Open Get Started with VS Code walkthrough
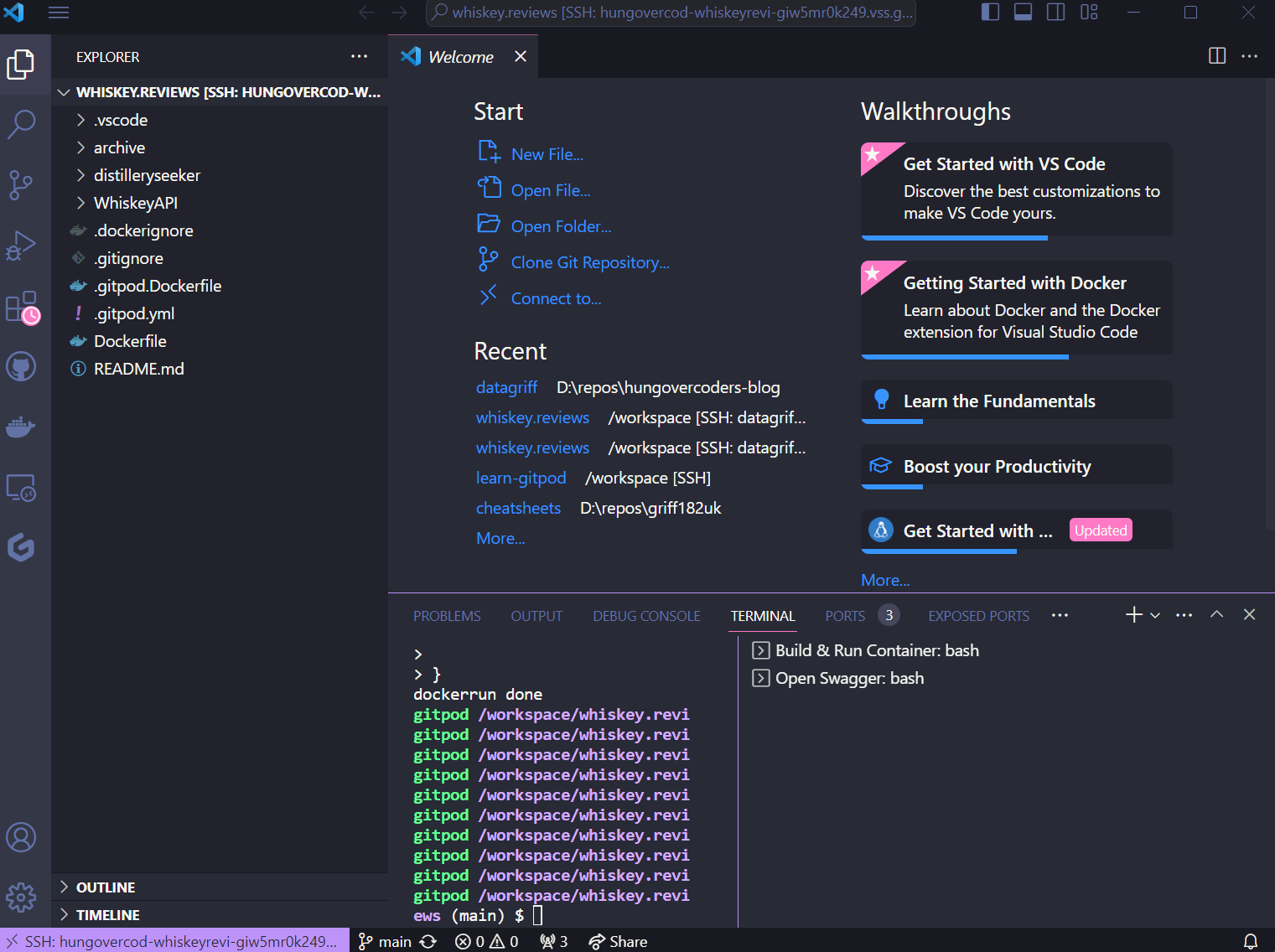 1016,191
